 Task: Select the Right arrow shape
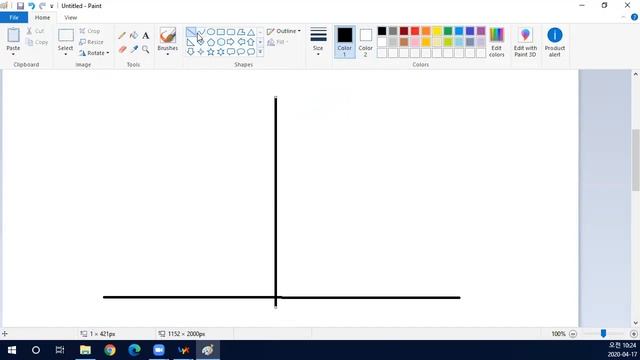pos(231,42)
